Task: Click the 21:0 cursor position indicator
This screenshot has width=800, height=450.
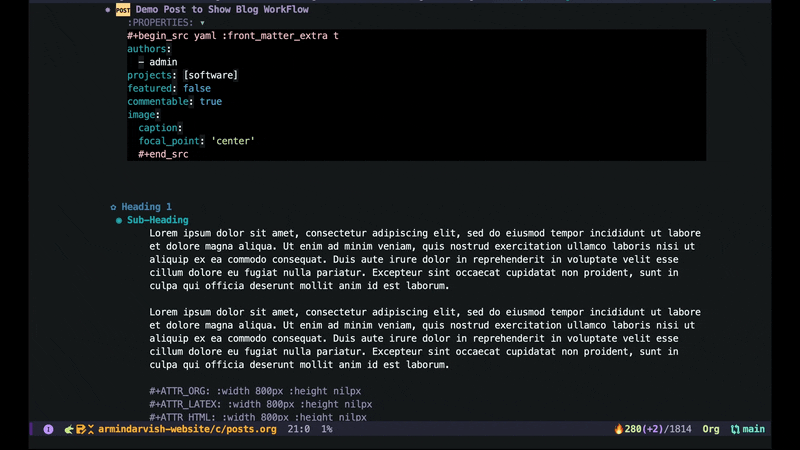Action: pyautogui.click(x=298, y=429)
